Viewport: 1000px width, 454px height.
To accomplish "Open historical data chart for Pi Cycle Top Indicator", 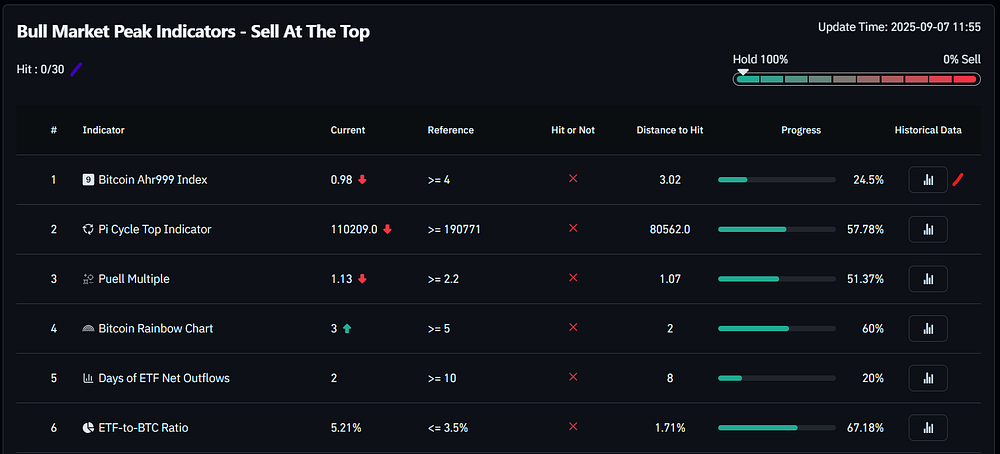I will click(928, 230).
